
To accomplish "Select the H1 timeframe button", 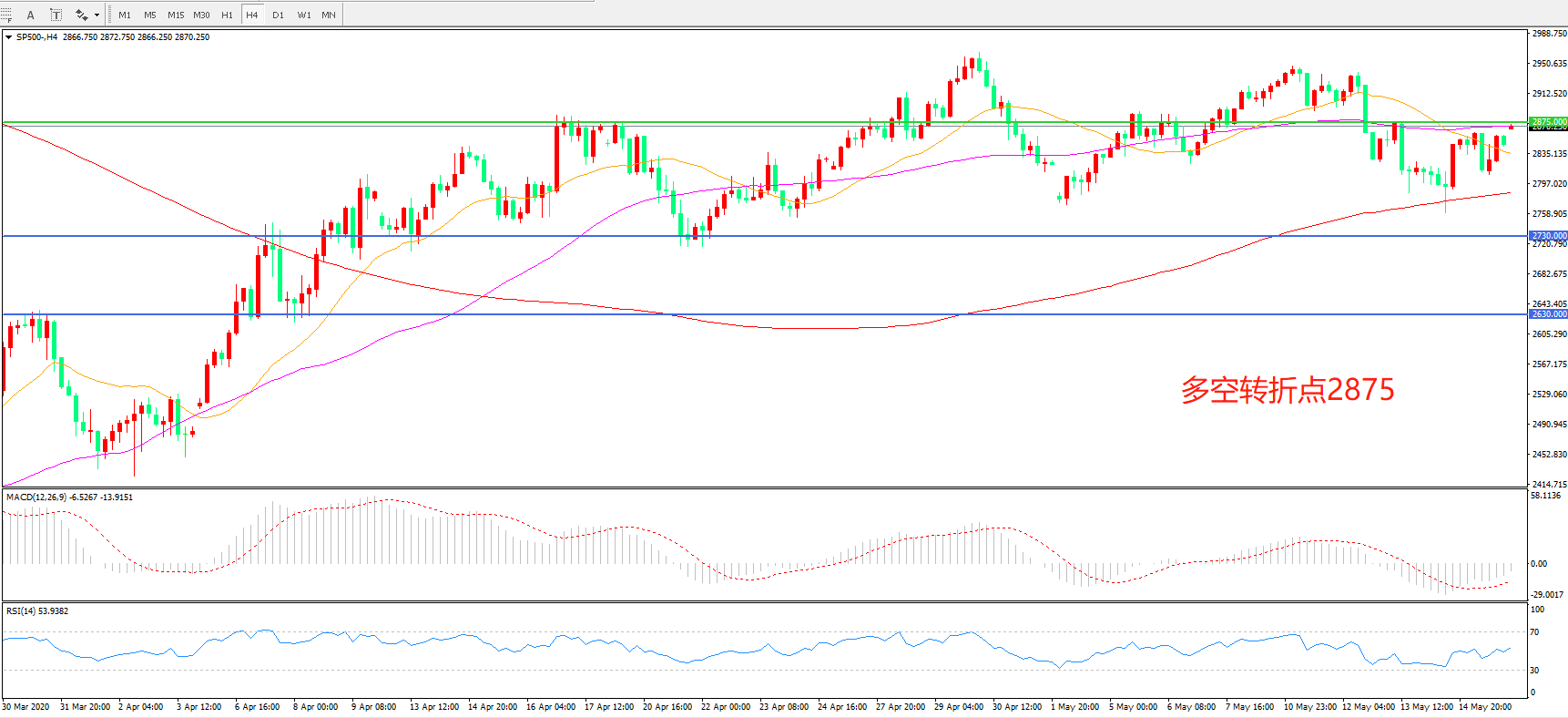I will (x=227, y=15).
